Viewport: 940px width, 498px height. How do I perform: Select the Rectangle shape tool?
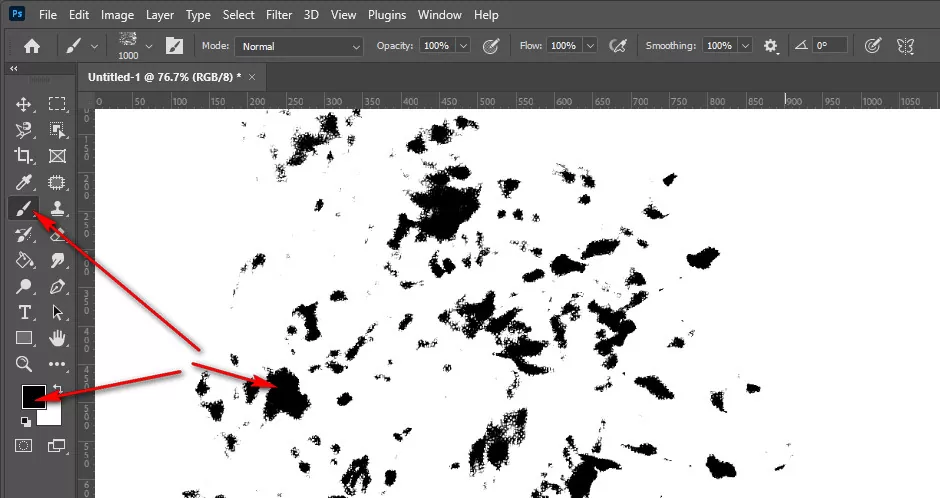23,338
